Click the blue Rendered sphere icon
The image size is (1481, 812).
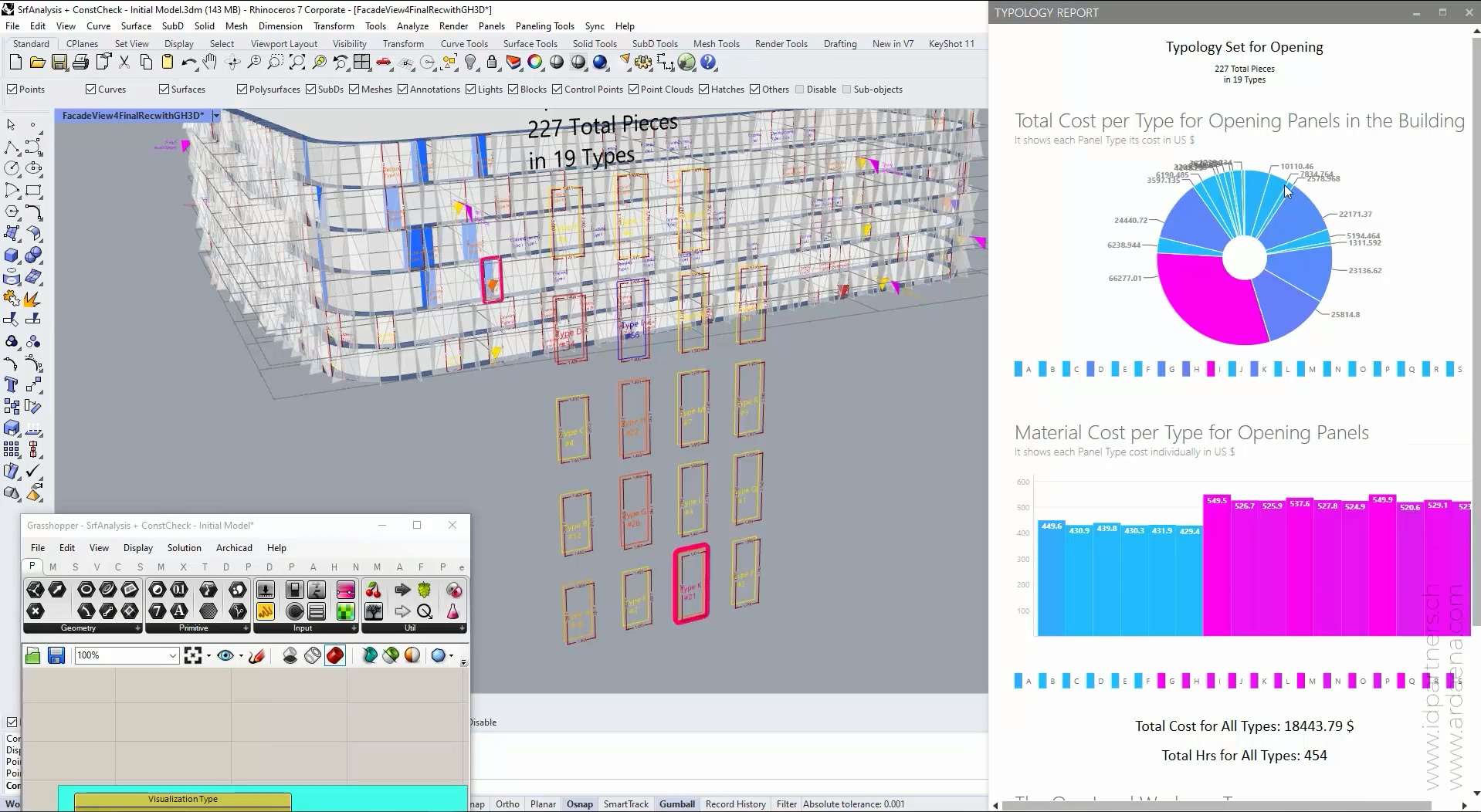point(600,63)
